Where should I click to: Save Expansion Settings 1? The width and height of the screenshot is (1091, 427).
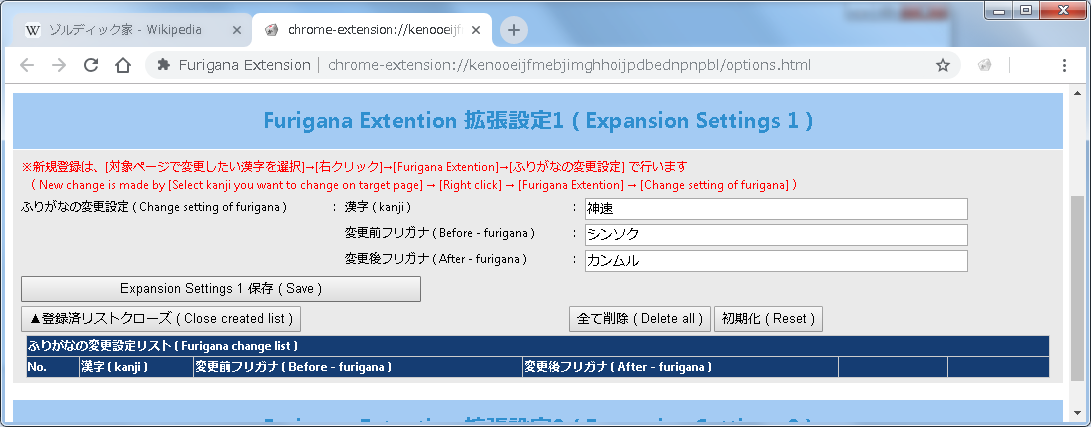pos(221,289)
